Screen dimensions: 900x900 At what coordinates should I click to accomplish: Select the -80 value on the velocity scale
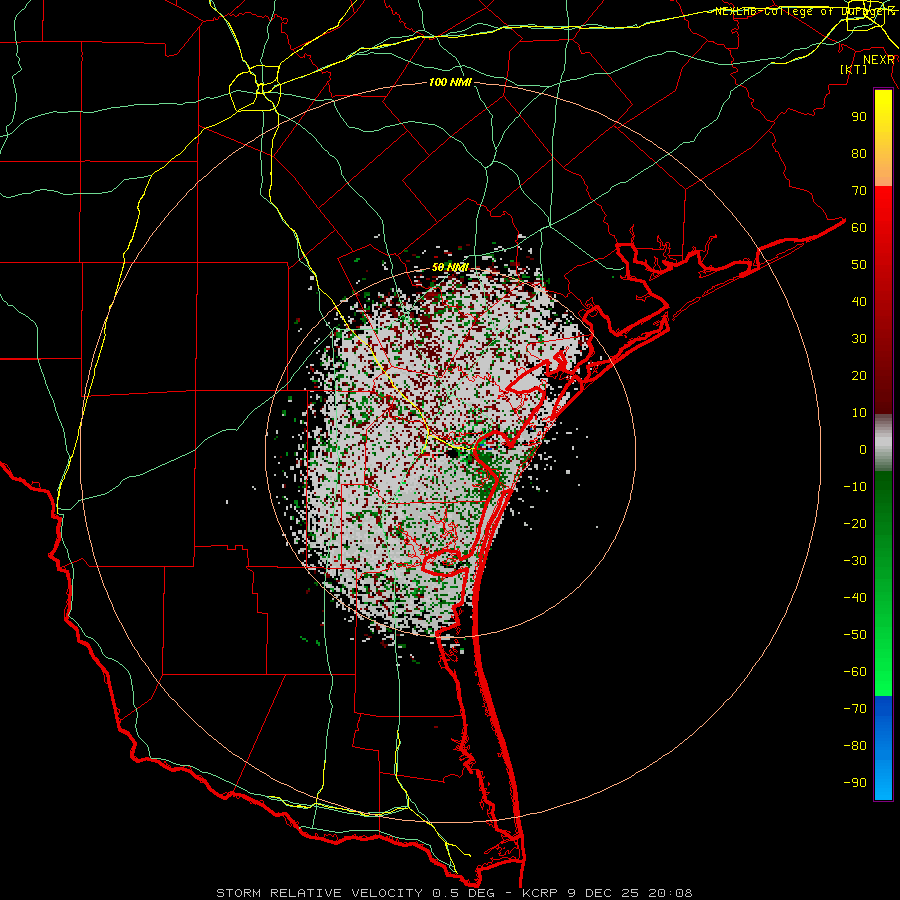tap(855, 746)
